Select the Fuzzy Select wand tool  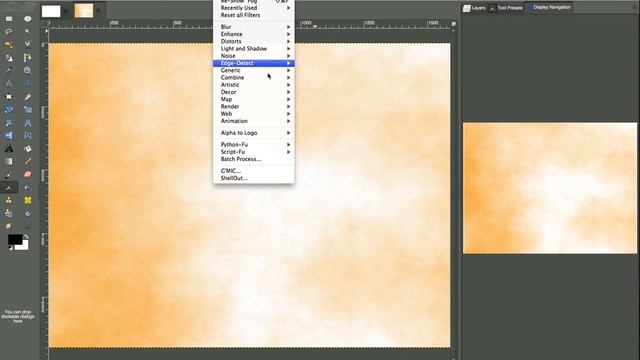27,31
